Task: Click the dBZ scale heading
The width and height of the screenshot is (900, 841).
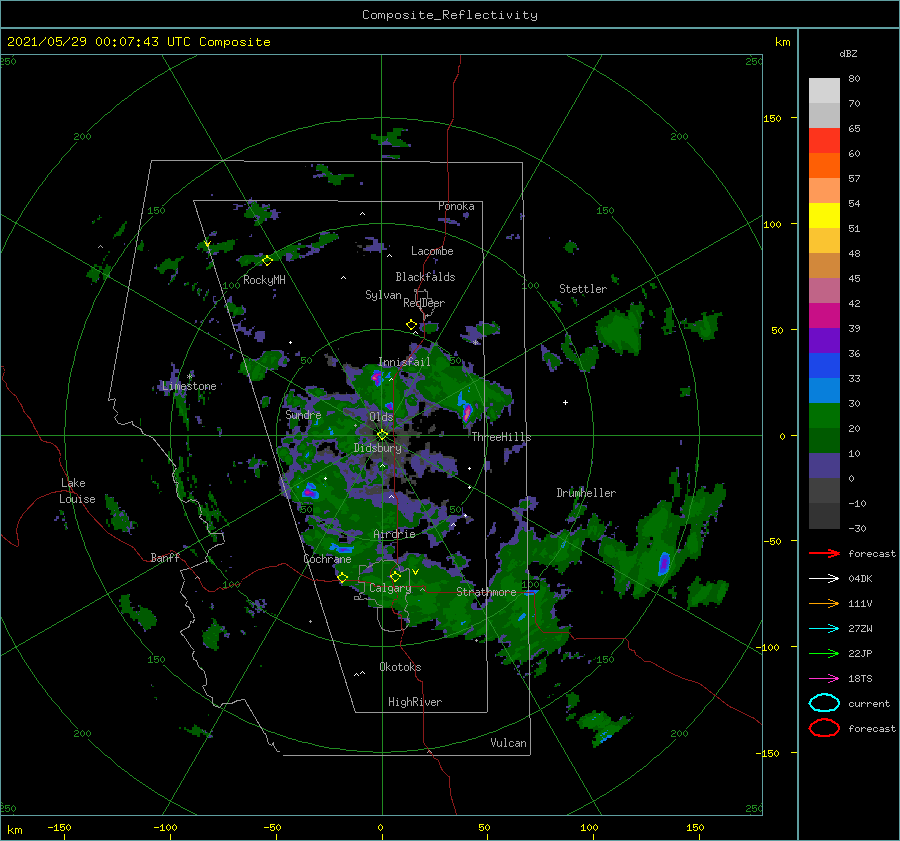Action: [848, 53]
